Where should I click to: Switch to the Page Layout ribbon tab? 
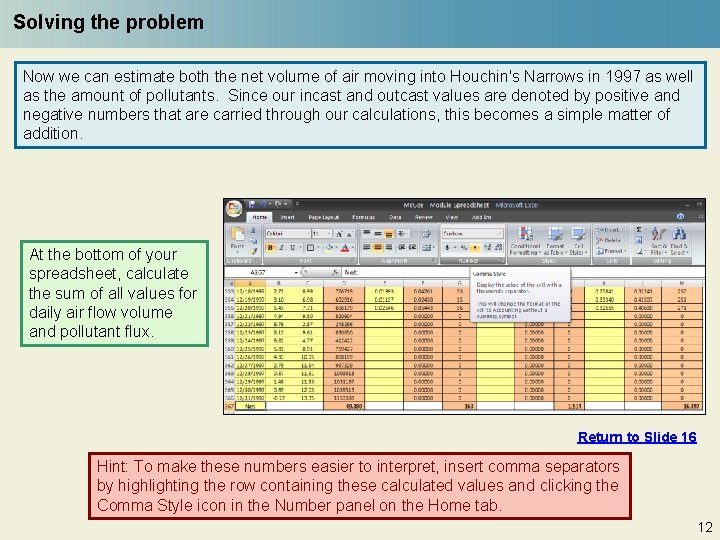click(324, 217)
